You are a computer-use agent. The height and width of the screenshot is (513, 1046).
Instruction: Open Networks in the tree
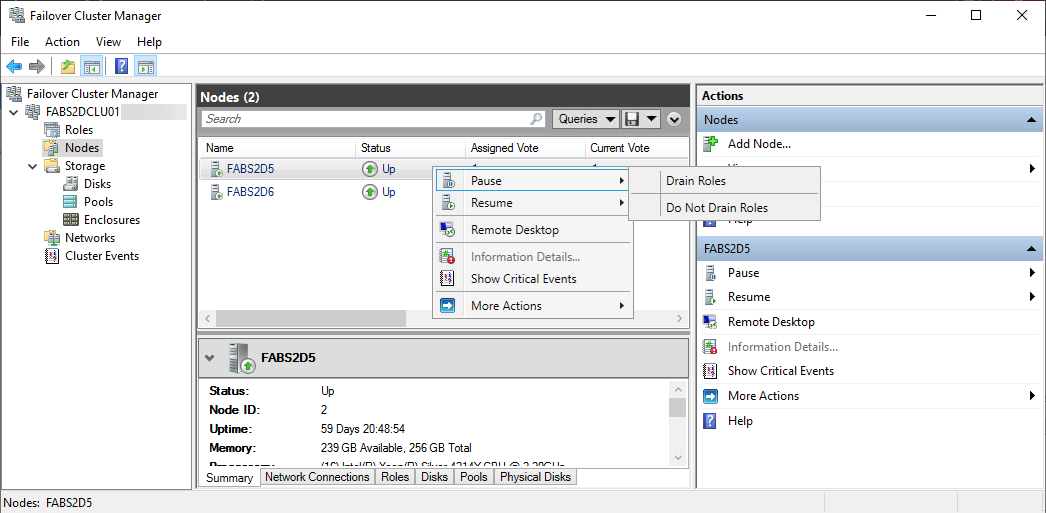click(x=89, y=238)
